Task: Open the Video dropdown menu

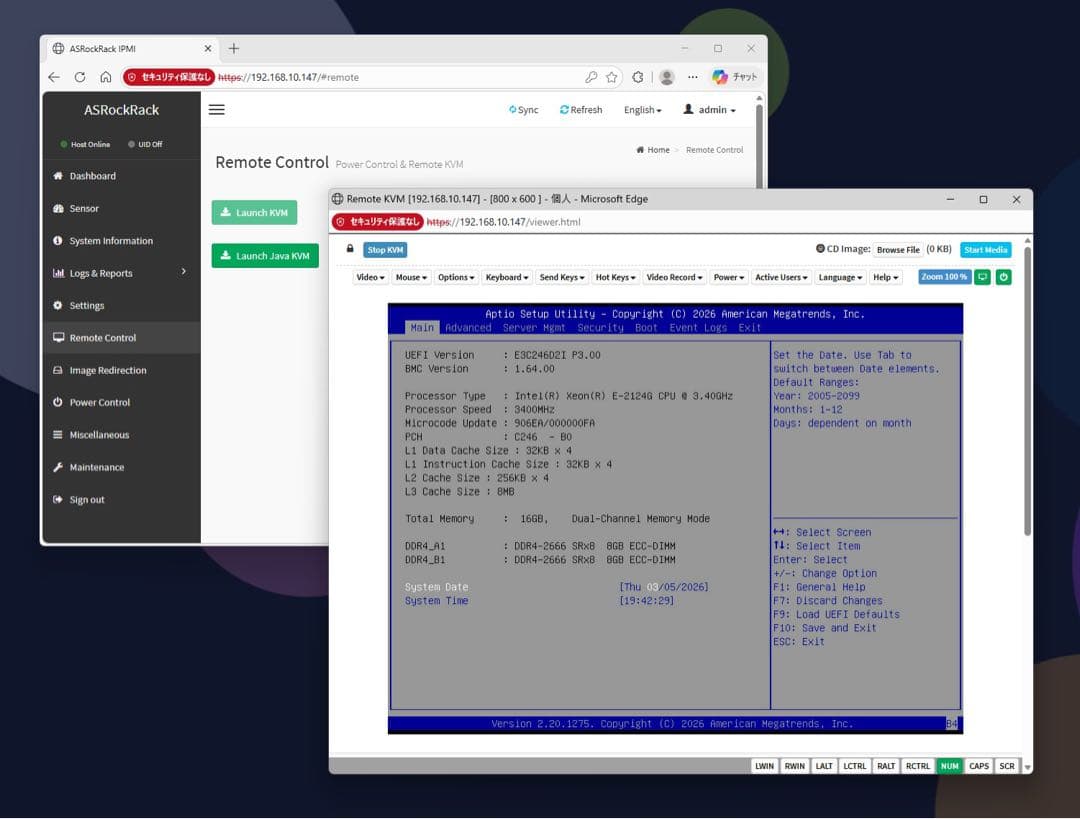Action: point(370,277)
